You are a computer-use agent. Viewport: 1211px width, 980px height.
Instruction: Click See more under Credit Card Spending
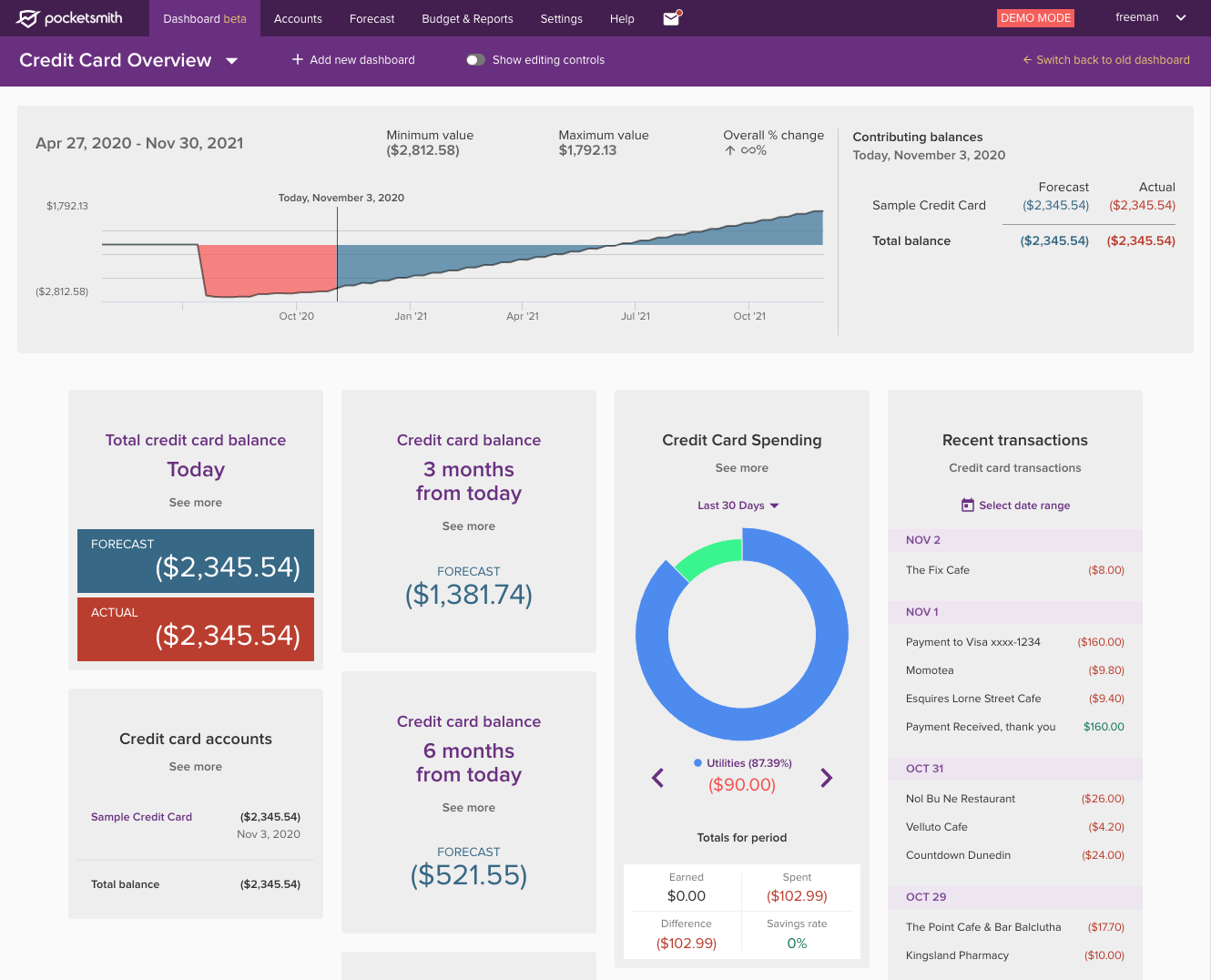741,468
